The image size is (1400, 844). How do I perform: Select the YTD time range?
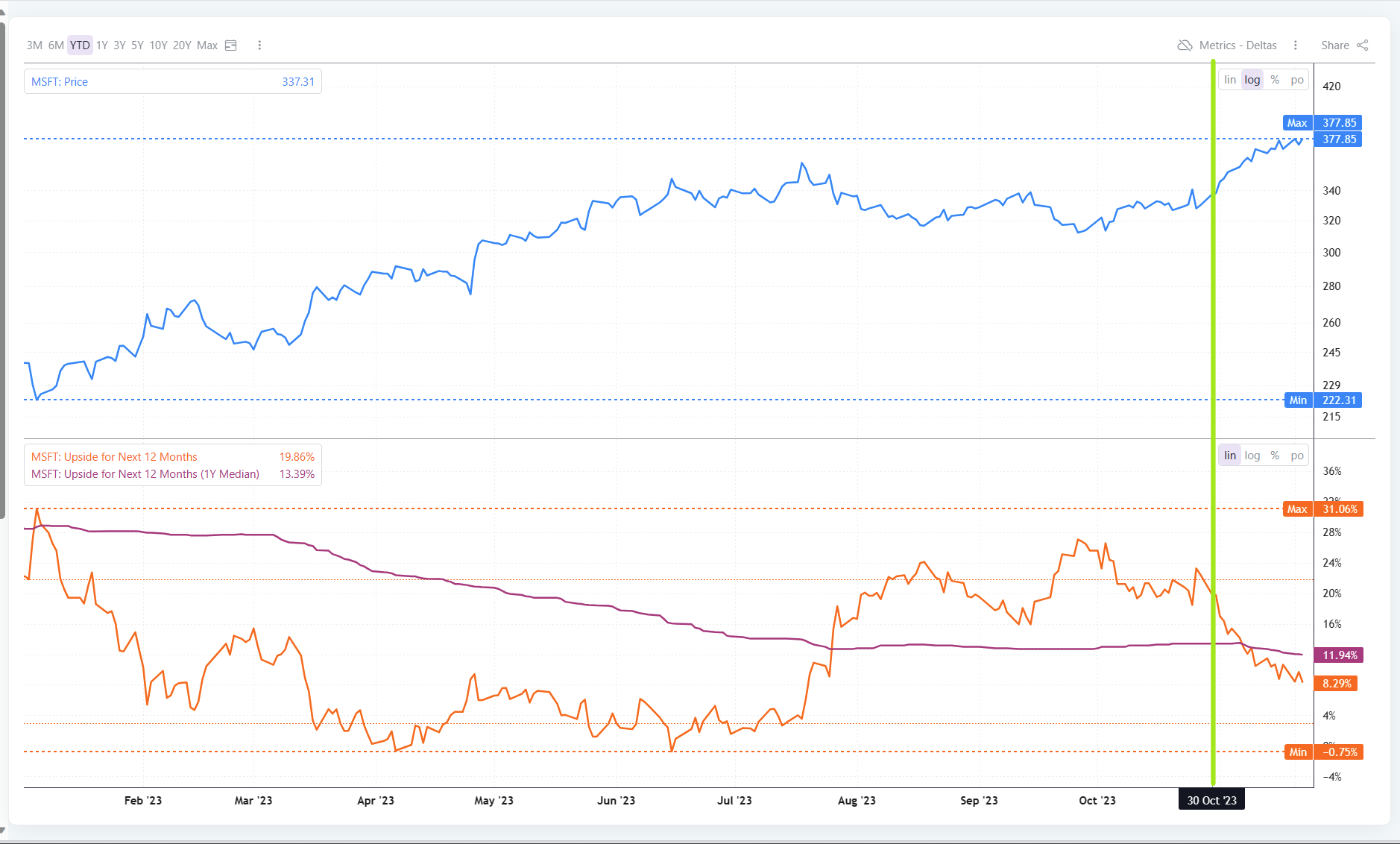click(80, 45)
